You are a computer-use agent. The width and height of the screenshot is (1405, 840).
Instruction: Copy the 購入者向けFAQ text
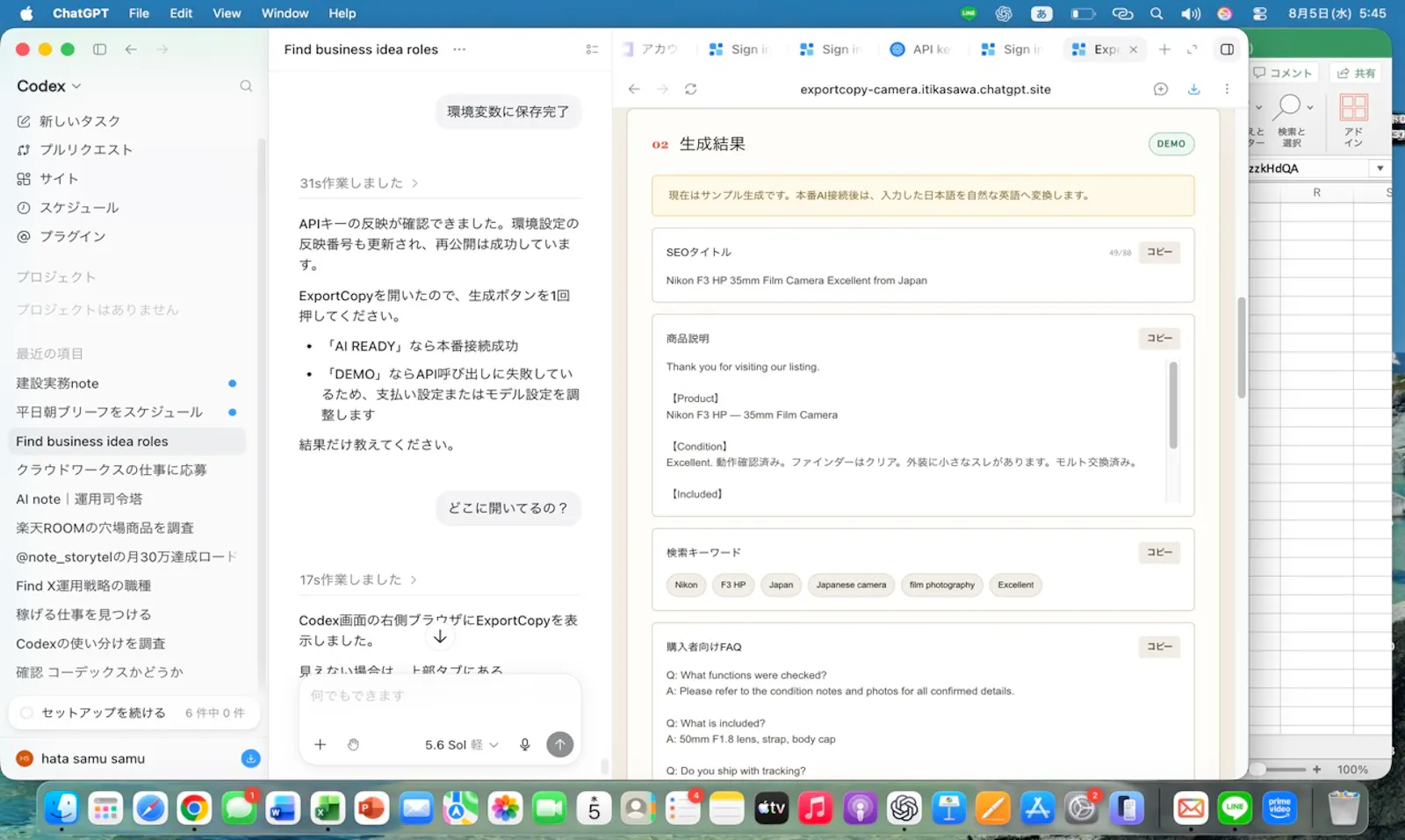click(x=1159, y=647)
